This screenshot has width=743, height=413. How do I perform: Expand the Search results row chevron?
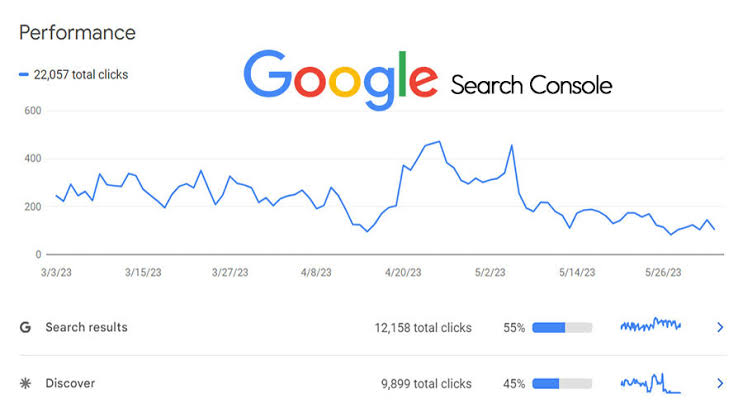click(719, 327)
